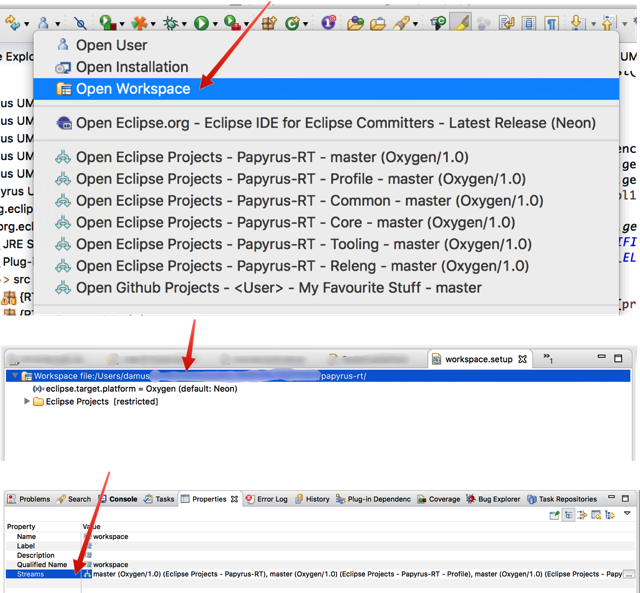Switch to the History tab
The width and height of the screenshot is (640, 593).
pyautogui.click(x=312, y=499)
